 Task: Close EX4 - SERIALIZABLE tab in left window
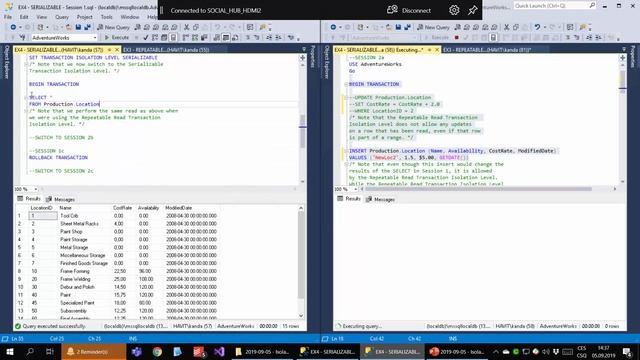117,50
